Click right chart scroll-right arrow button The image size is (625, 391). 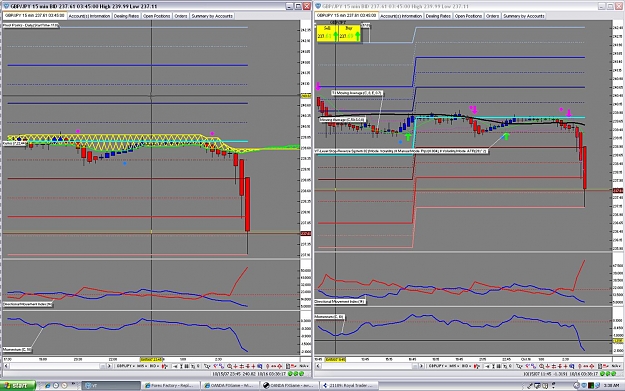[x=421, y=366]
